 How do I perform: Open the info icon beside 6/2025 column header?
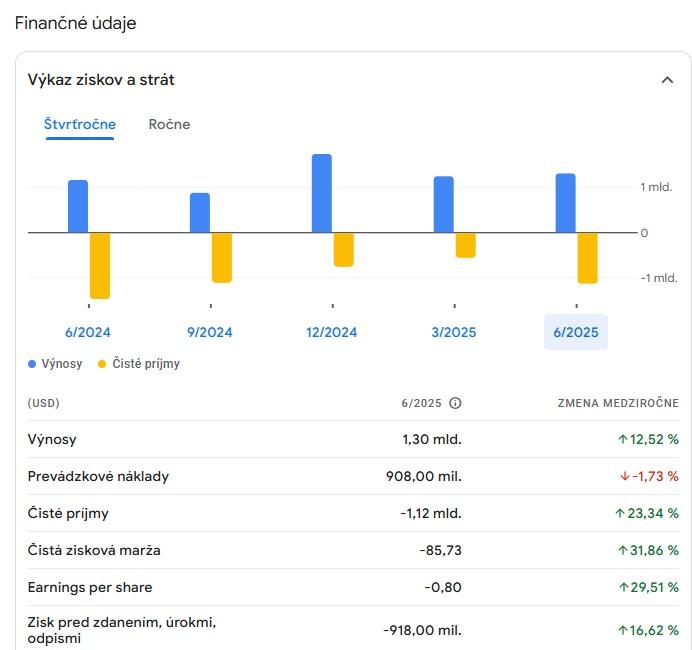(455, 403)
